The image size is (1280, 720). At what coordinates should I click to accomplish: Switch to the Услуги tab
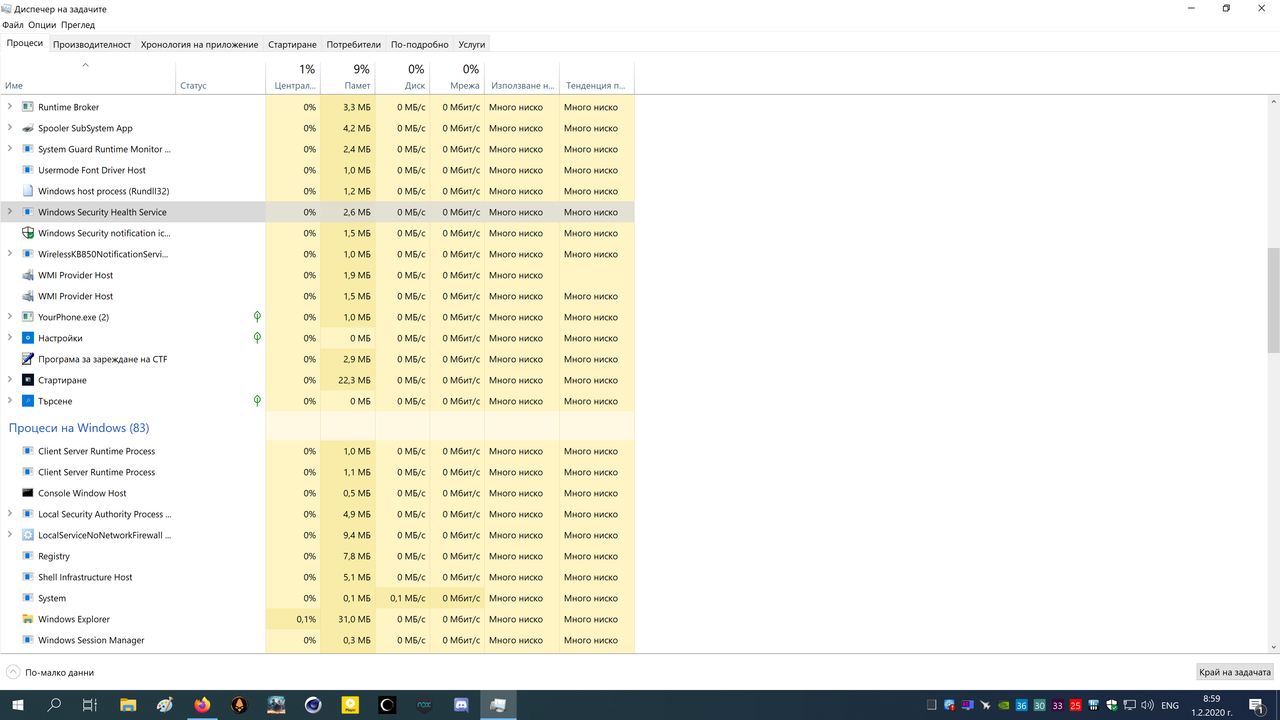(x=472, y=44)
